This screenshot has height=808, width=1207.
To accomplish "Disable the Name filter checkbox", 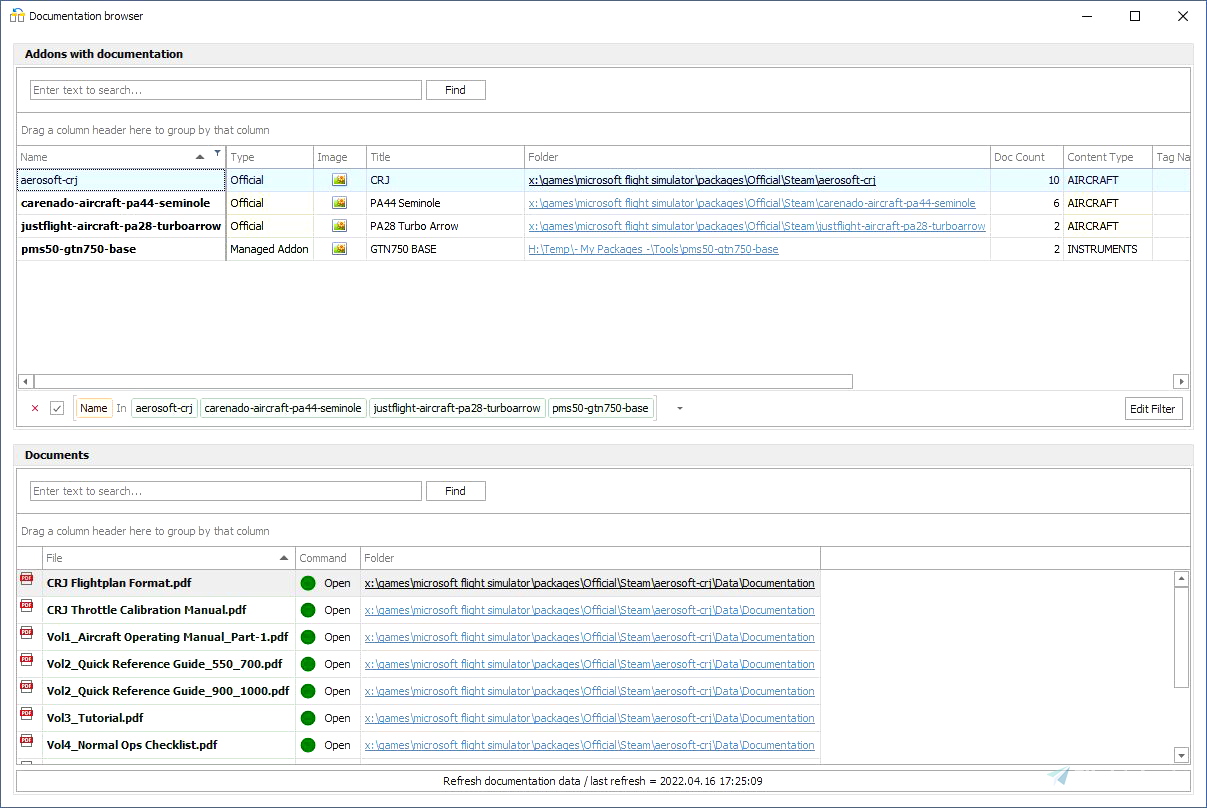I will tap(57, 408).
